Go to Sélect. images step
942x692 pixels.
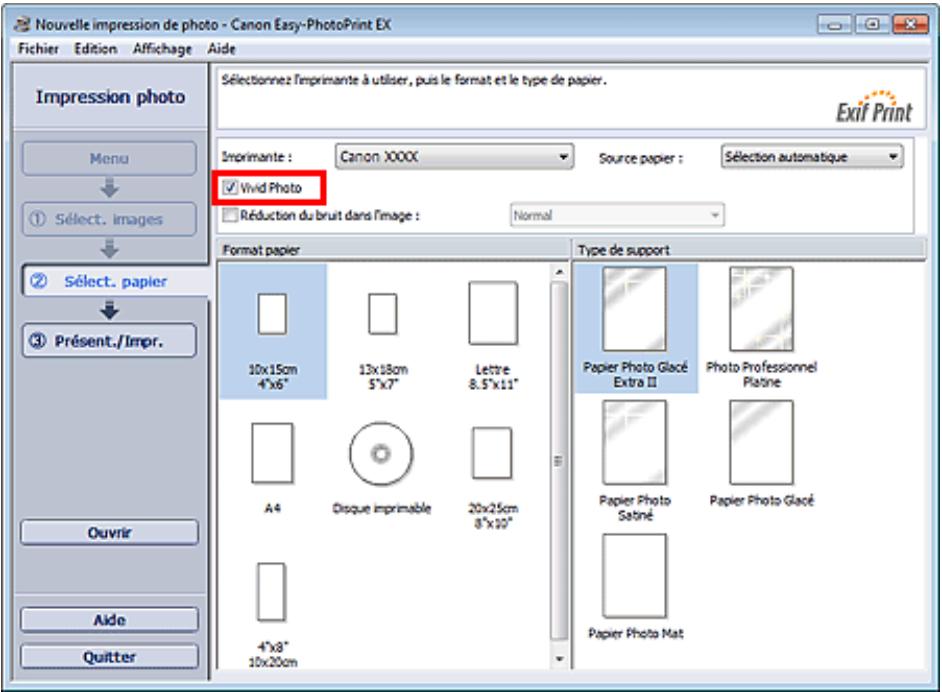(109, 219)
